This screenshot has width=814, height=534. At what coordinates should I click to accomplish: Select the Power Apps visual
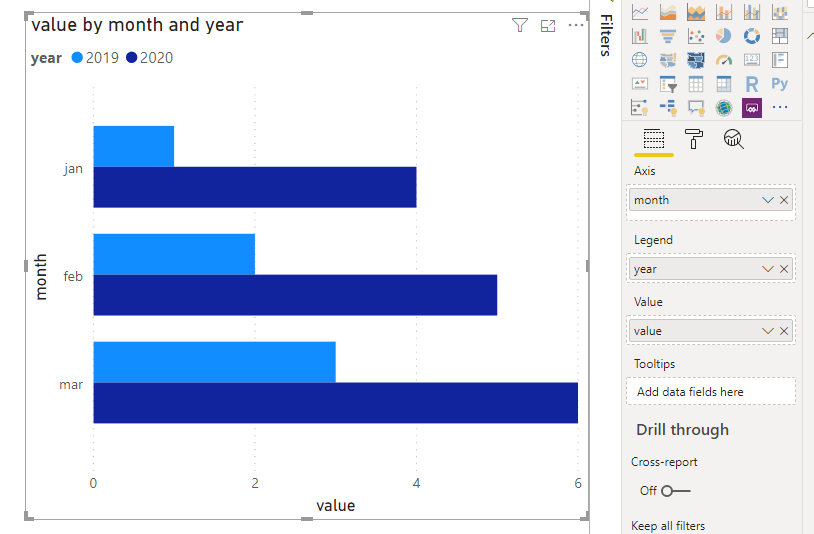[x=752, y=107]
